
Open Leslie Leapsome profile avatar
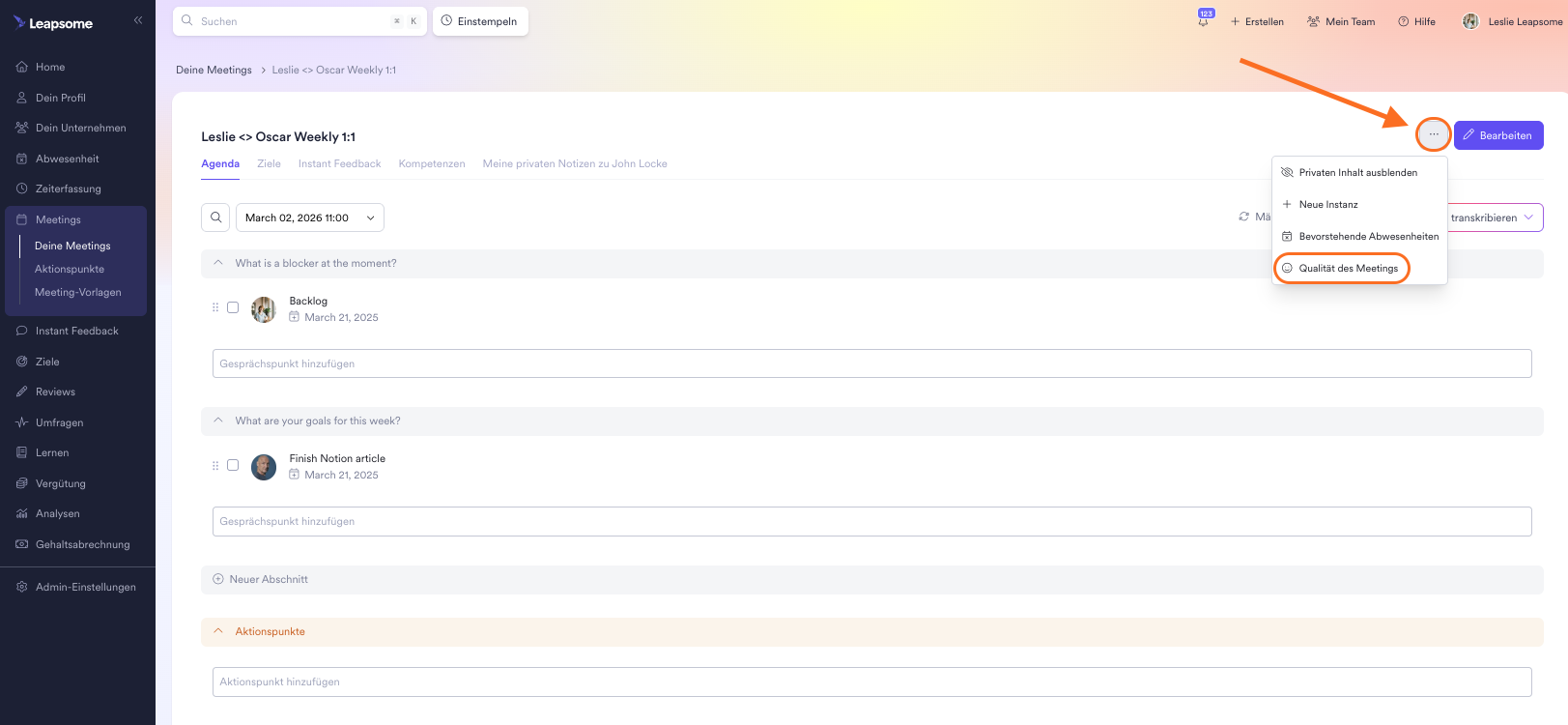click(x=1470, y=21)
